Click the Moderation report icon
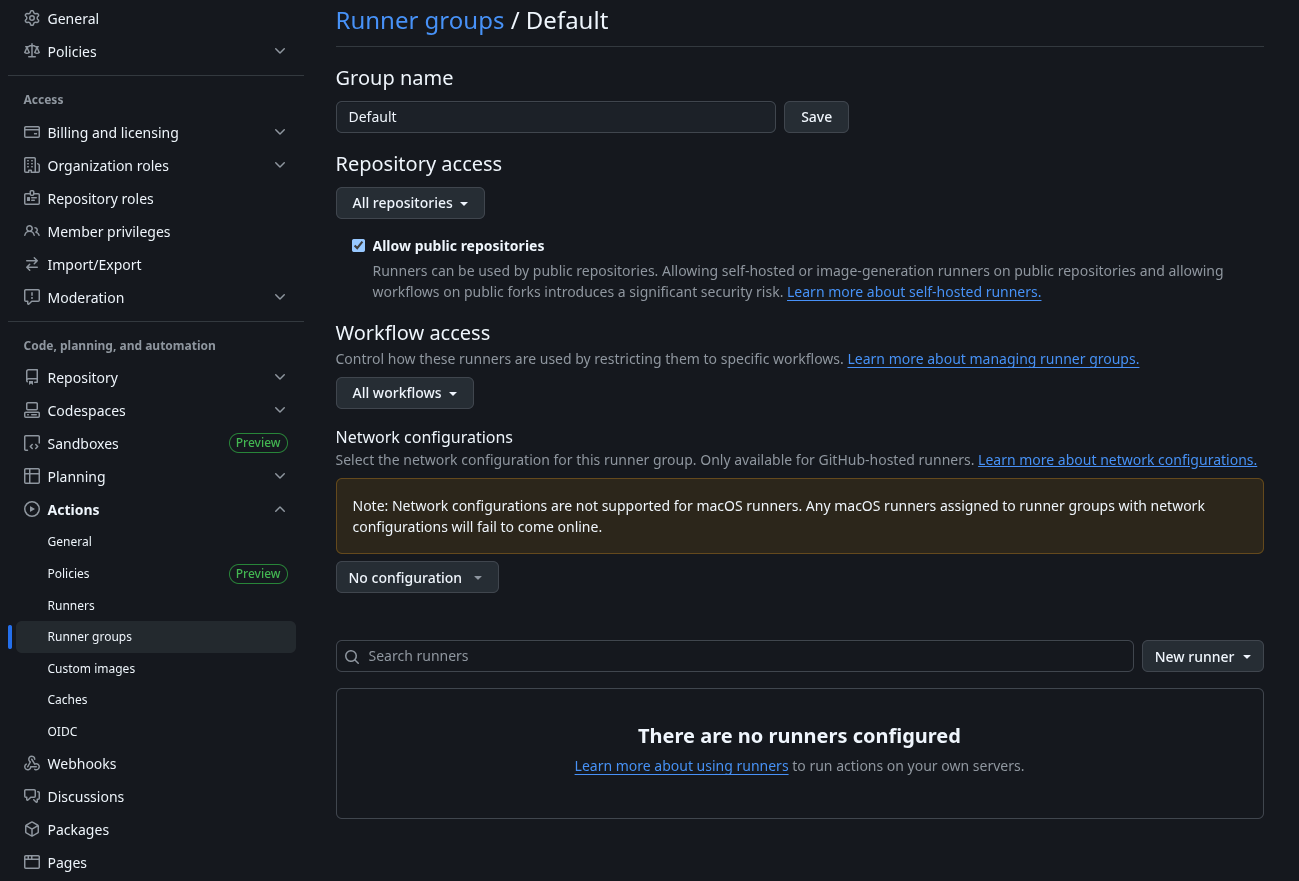This screenshot has height=881, width=1299. pos(32,298)
